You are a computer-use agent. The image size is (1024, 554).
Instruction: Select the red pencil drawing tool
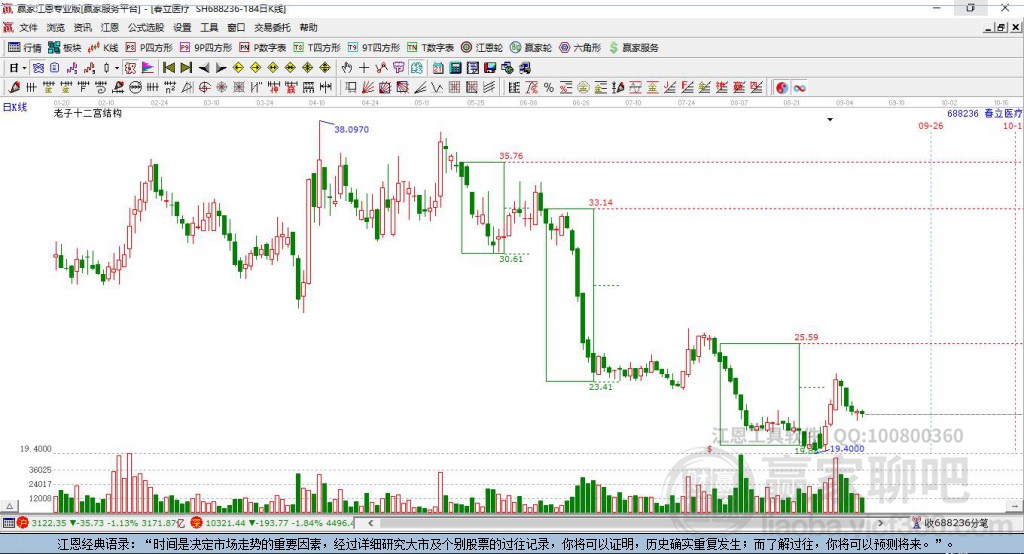[14, 88]
